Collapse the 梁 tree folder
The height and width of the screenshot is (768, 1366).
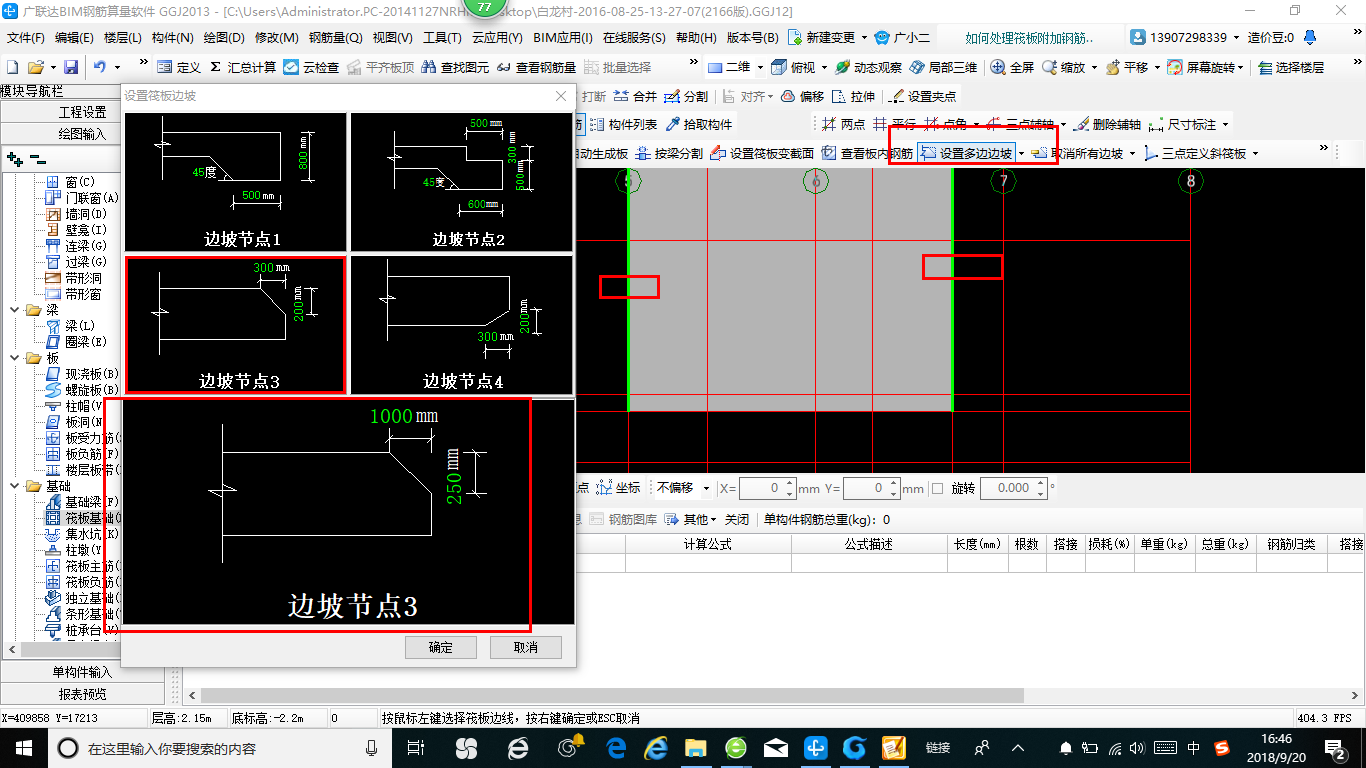pos(14,310)
